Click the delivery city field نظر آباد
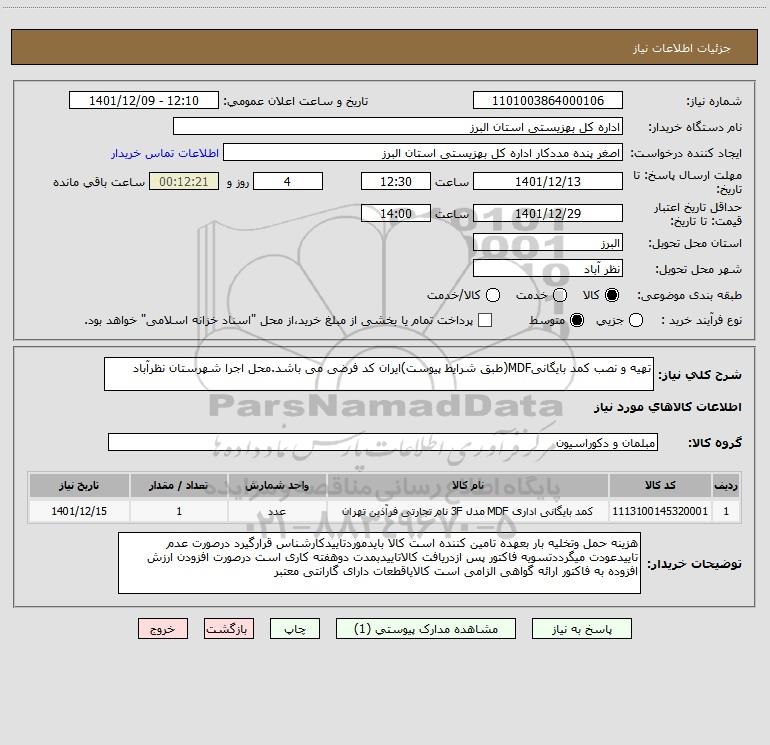The image size is (770, 745). coord(548,268)
